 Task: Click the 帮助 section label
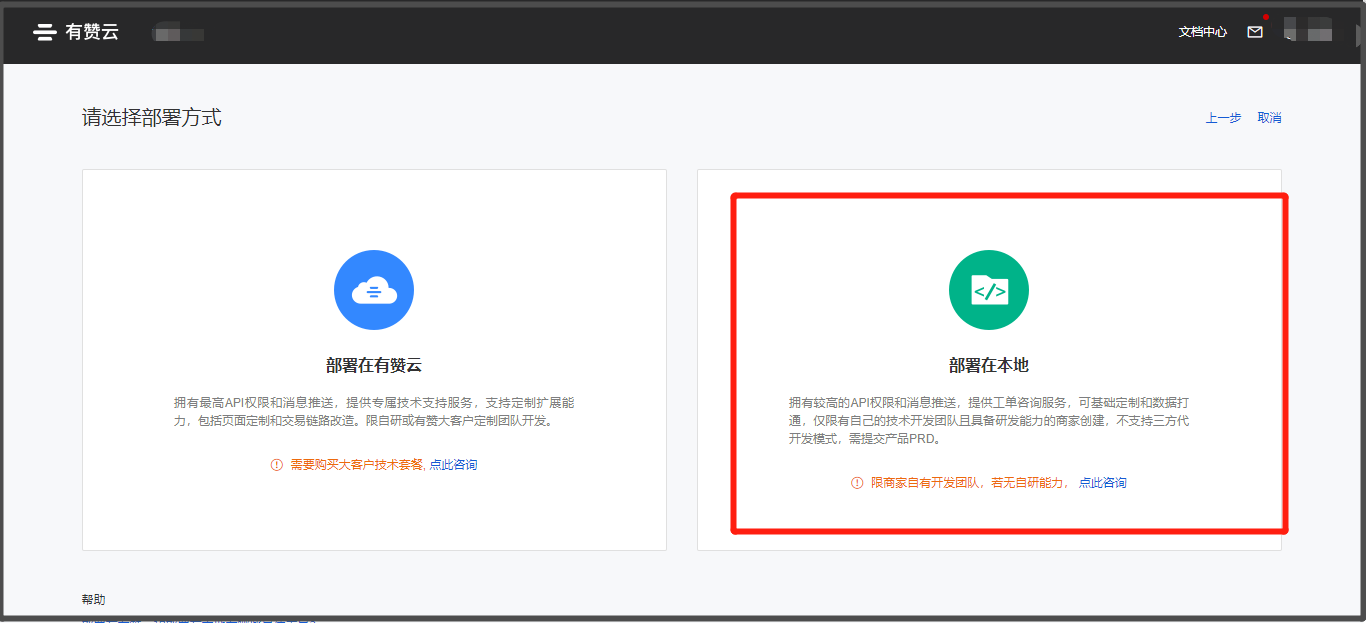94,600
